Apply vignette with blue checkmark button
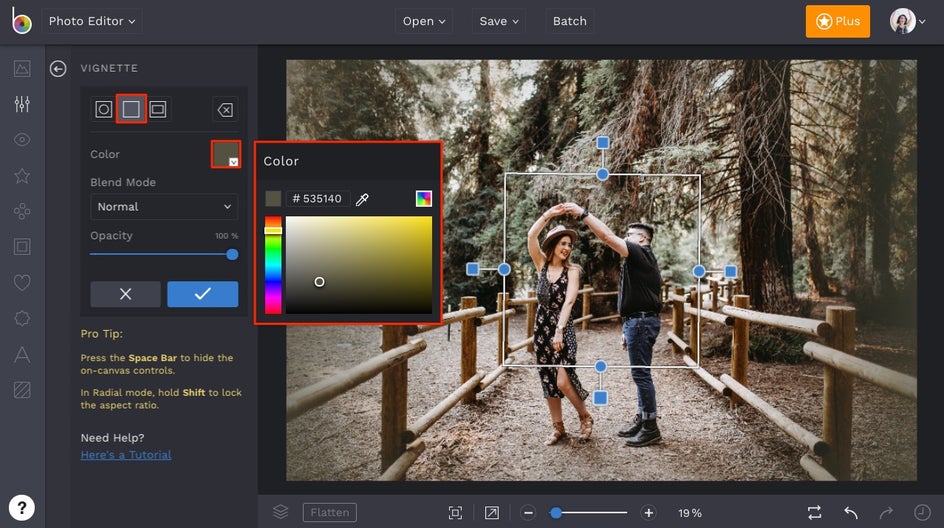This screenshot has height=528, width=944. (x=202, y=294)
